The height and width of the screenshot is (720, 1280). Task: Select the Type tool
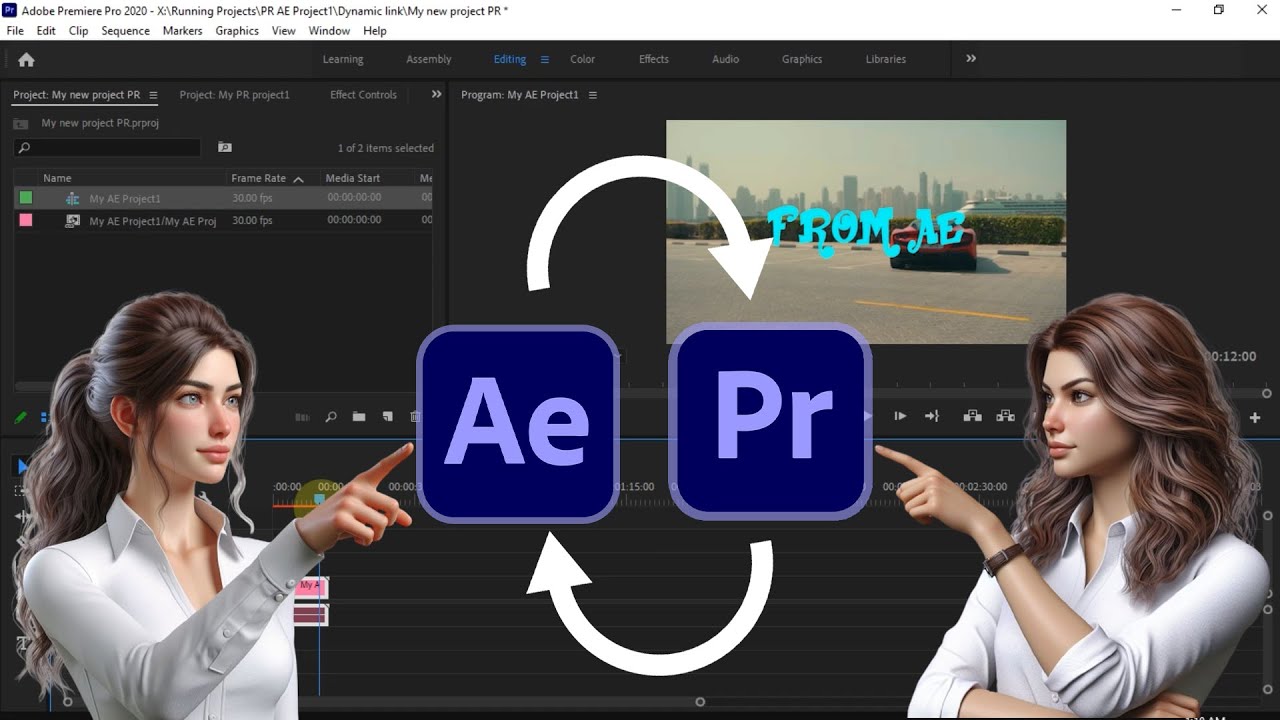(x=21, y=644)
